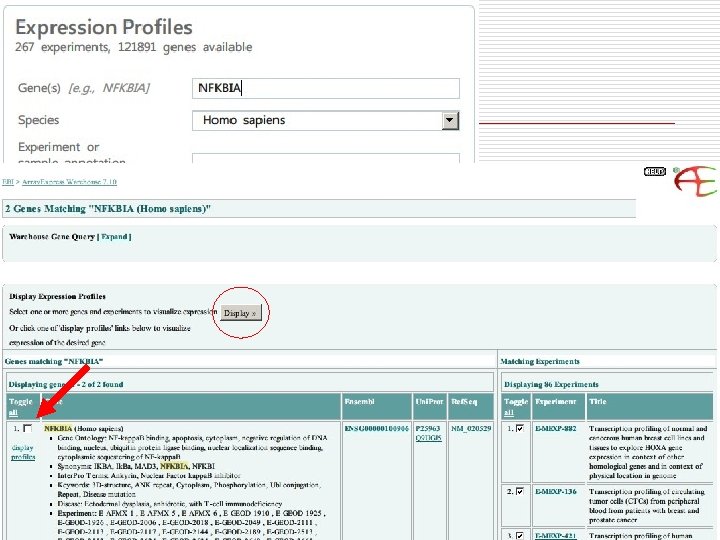Image resolution: width=720 pixels, height=540 pixels.
Task: Open Ensembl link ENSG00000100906
Action: [x=377, y=428]
